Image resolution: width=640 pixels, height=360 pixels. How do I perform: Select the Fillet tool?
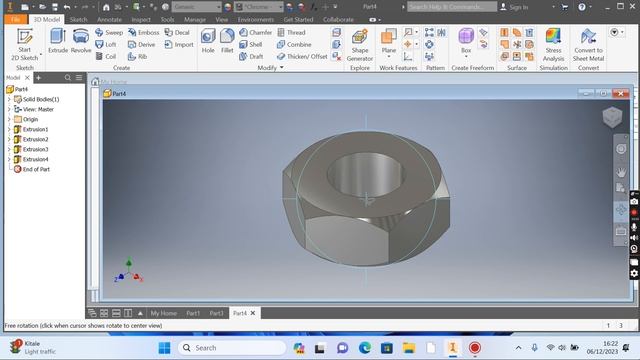coord(227,41)
